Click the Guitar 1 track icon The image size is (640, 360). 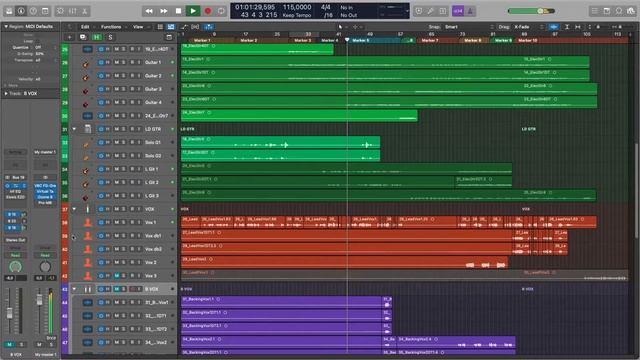(86, 63)
